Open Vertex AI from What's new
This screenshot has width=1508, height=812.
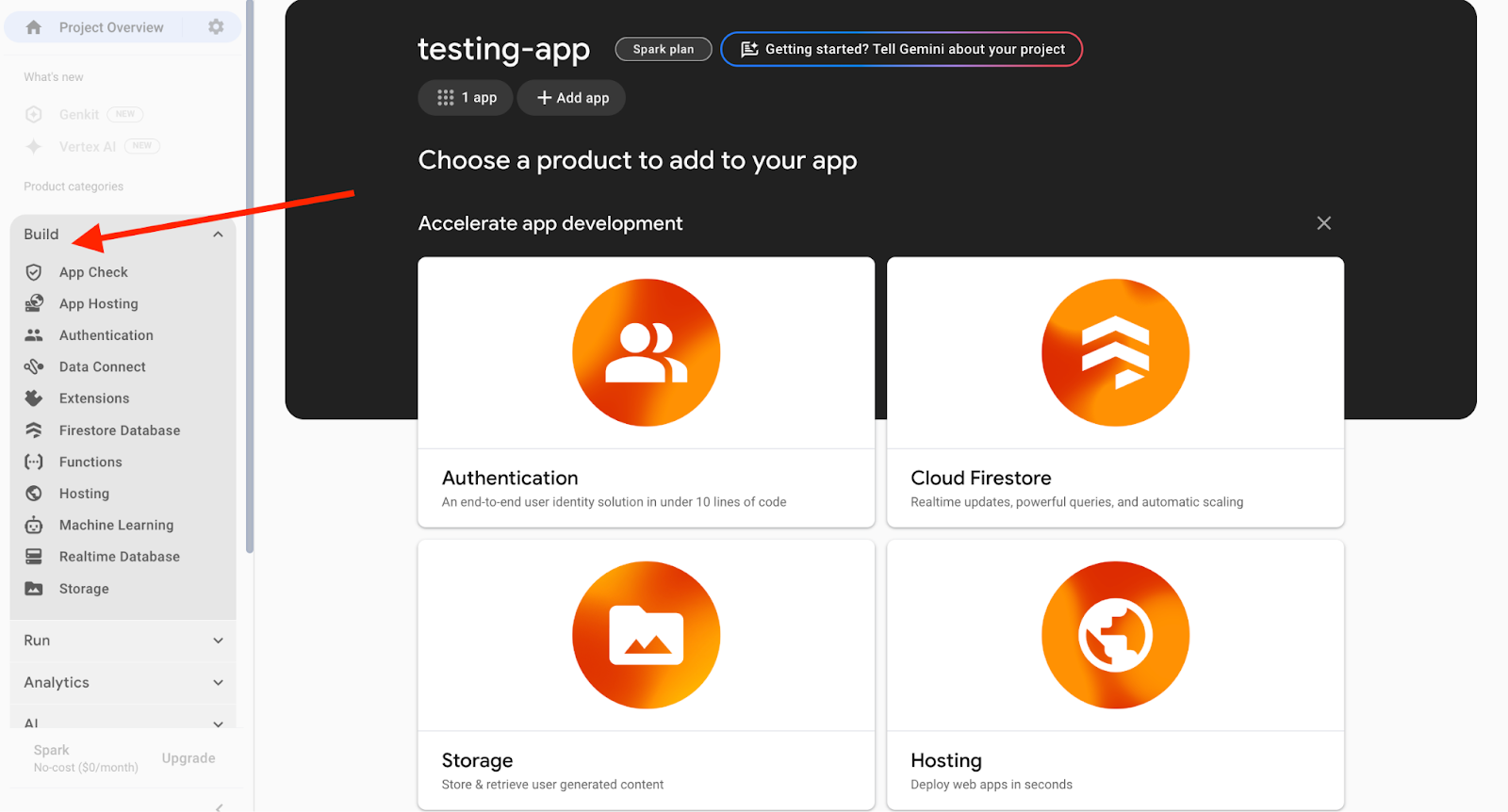88,147
